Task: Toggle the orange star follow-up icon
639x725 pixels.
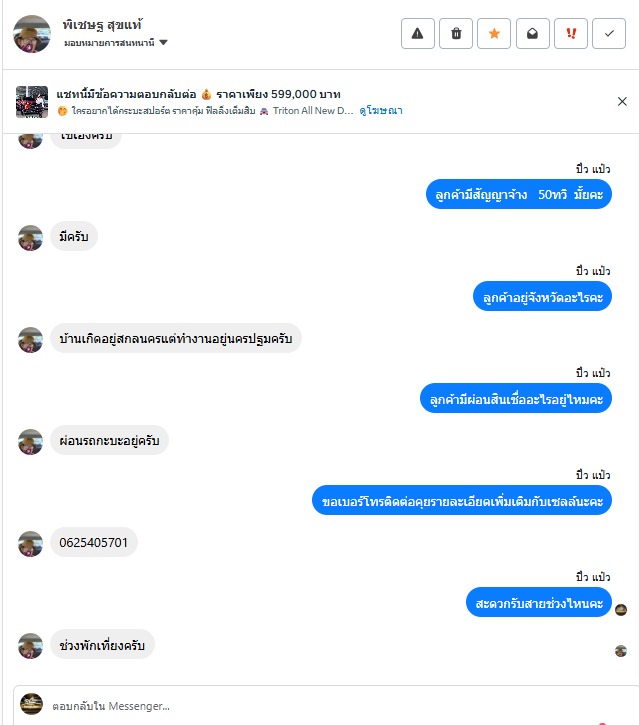Action: [494, 33]
